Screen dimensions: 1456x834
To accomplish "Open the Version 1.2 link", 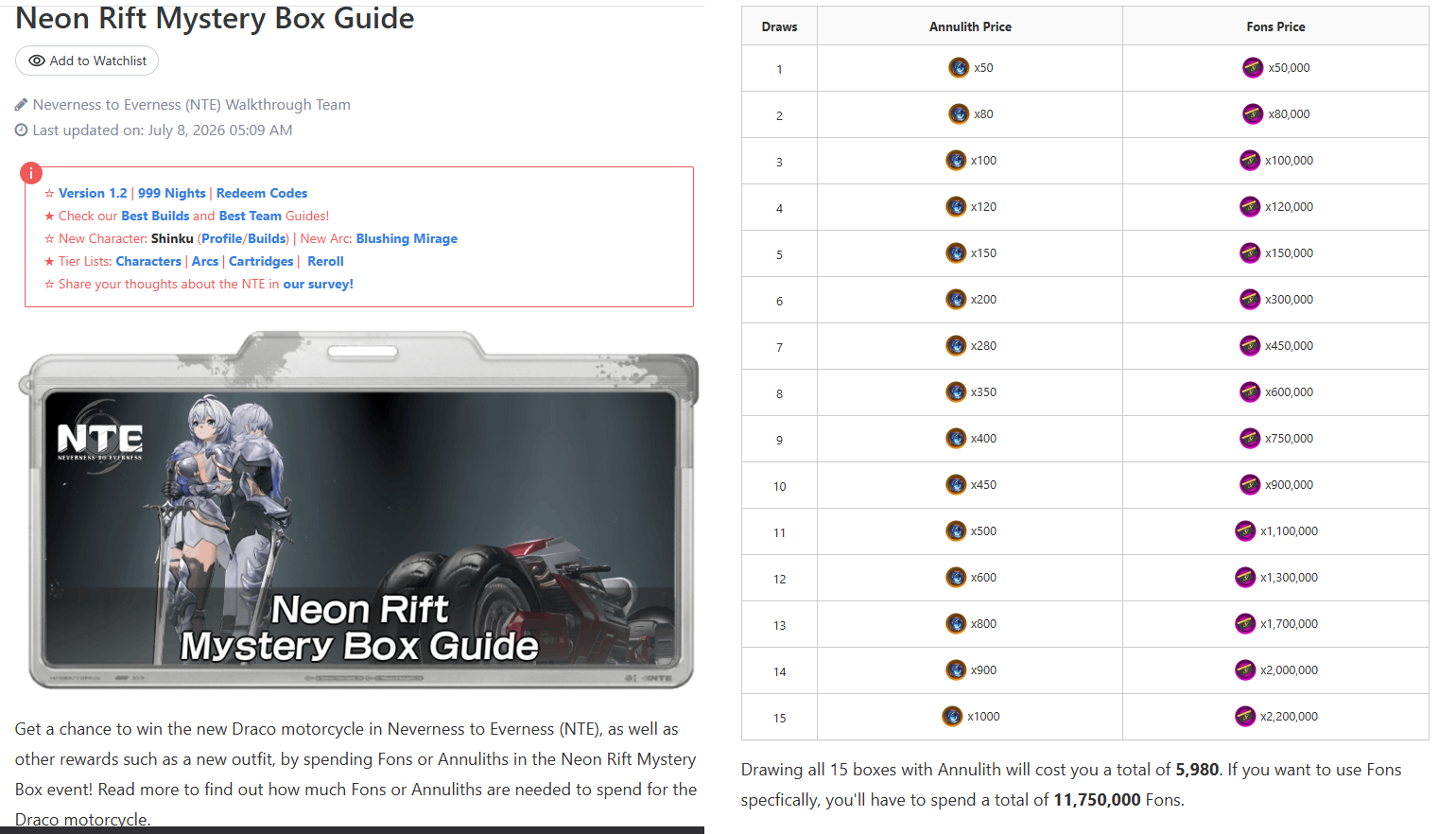I will [x=93, y=193].
